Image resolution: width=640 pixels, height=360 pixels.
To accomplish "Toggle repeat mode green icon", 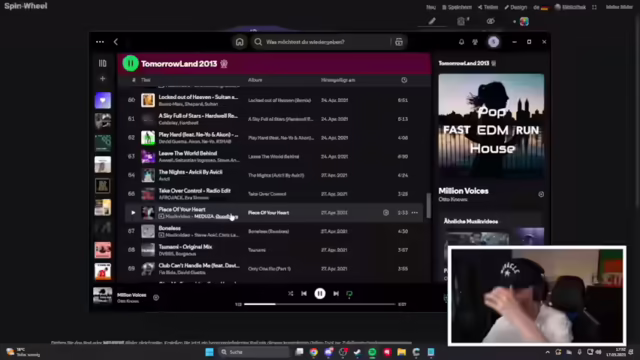I will [349, 293].
